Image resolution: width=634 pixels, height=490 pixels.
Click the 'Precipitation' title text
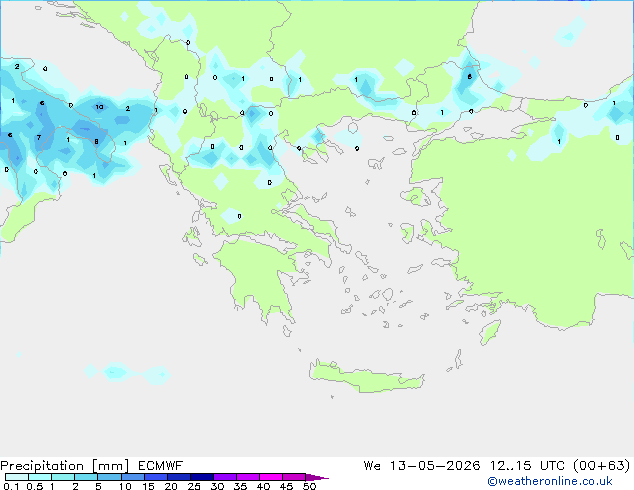pos(42,466)
